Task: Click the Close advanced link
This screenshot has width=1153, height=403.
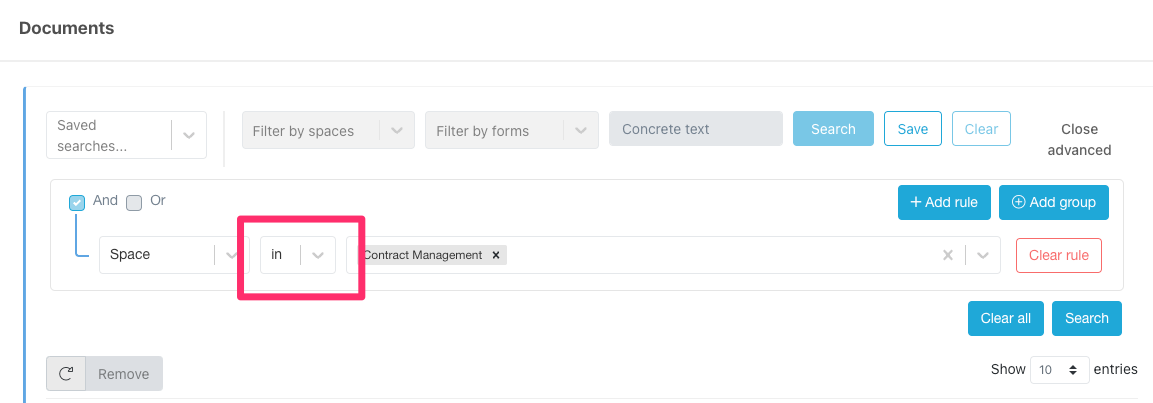Action: pyautogui.click(x=1079, y=140)
